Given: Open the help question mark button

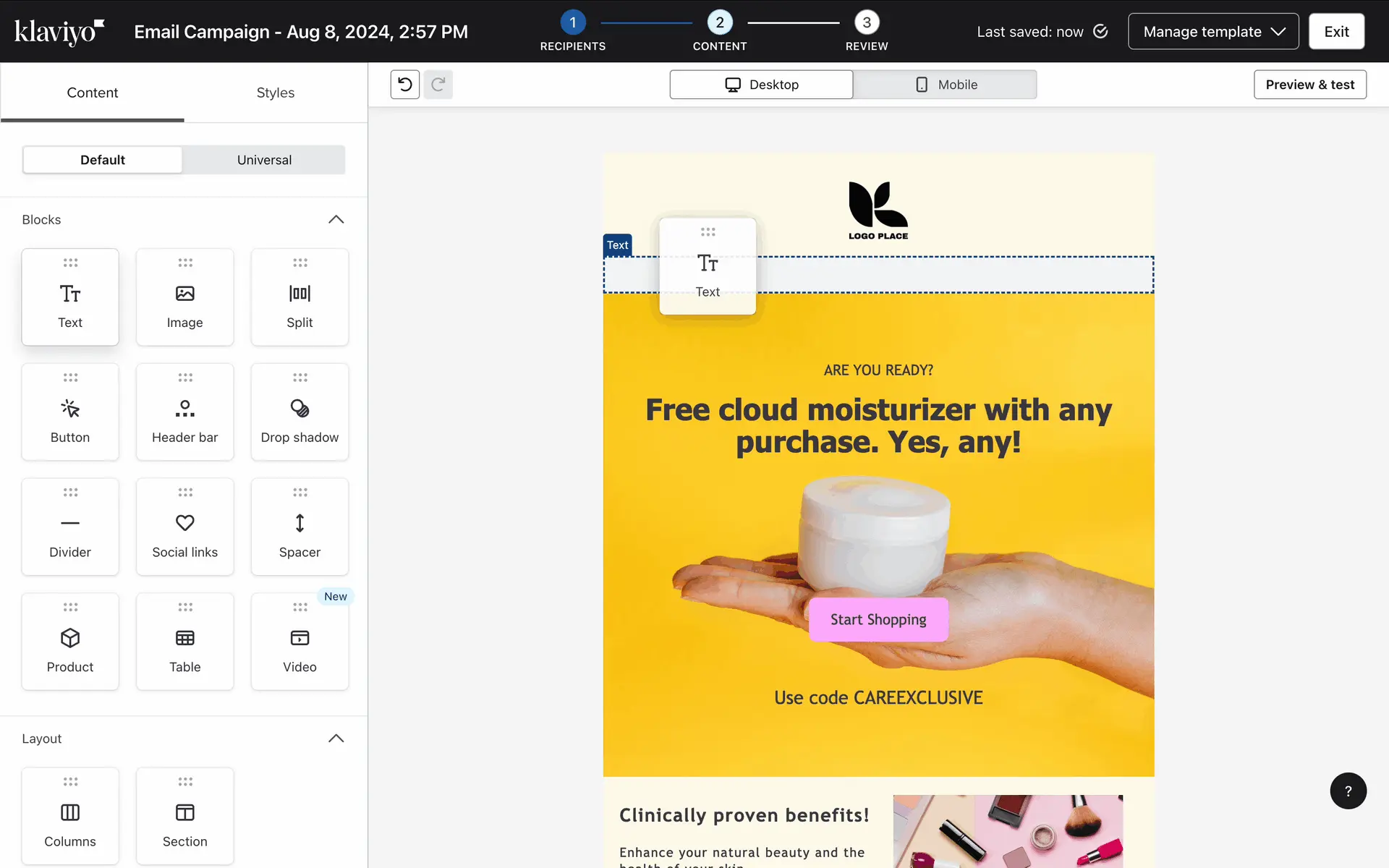Looking at the screenshot, I should tap(1348, 791).
